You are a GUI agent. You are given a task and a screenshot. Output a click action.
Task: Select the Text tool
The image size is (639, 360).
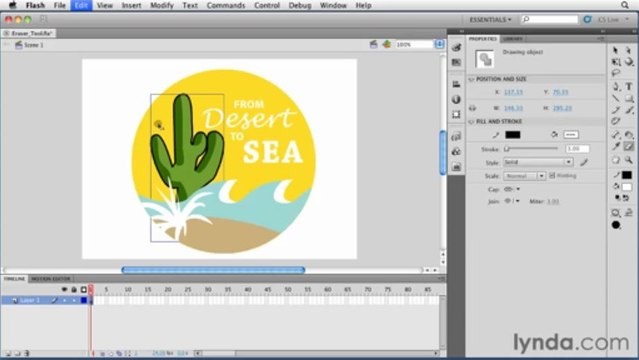pyautogui.click(x=629, y=86)
